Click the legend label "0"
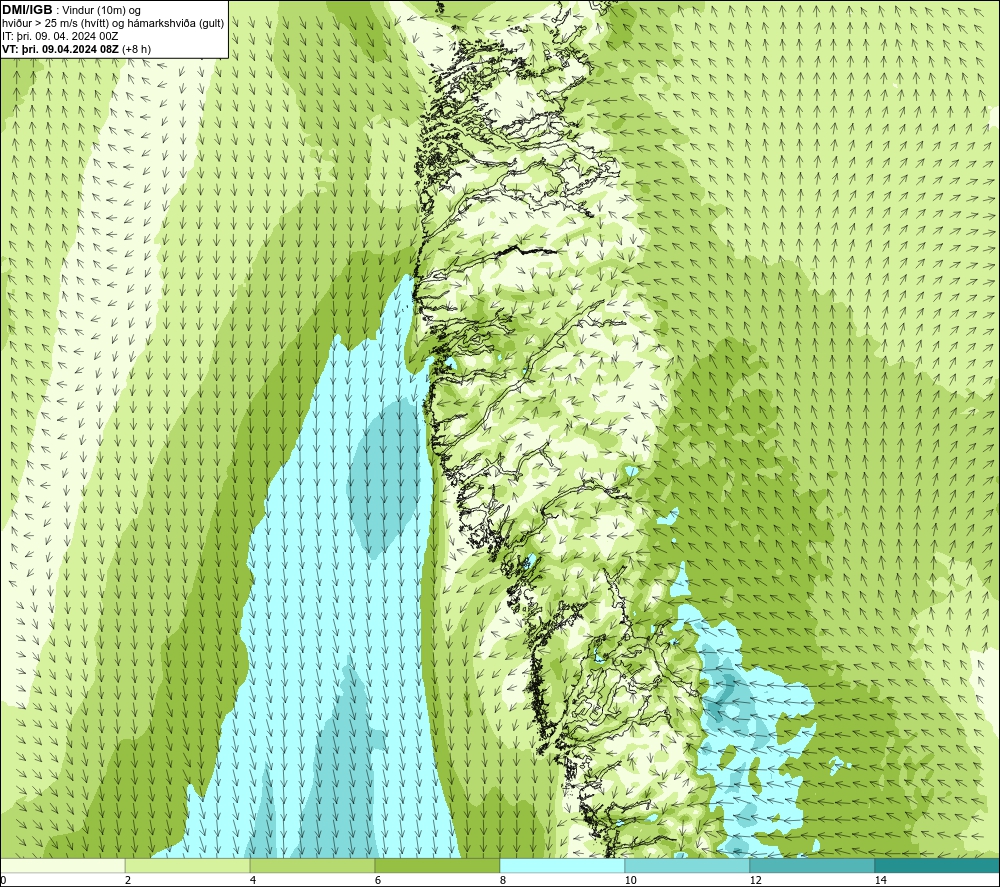This screenshot has width=1000, height=887. (3, 881)
